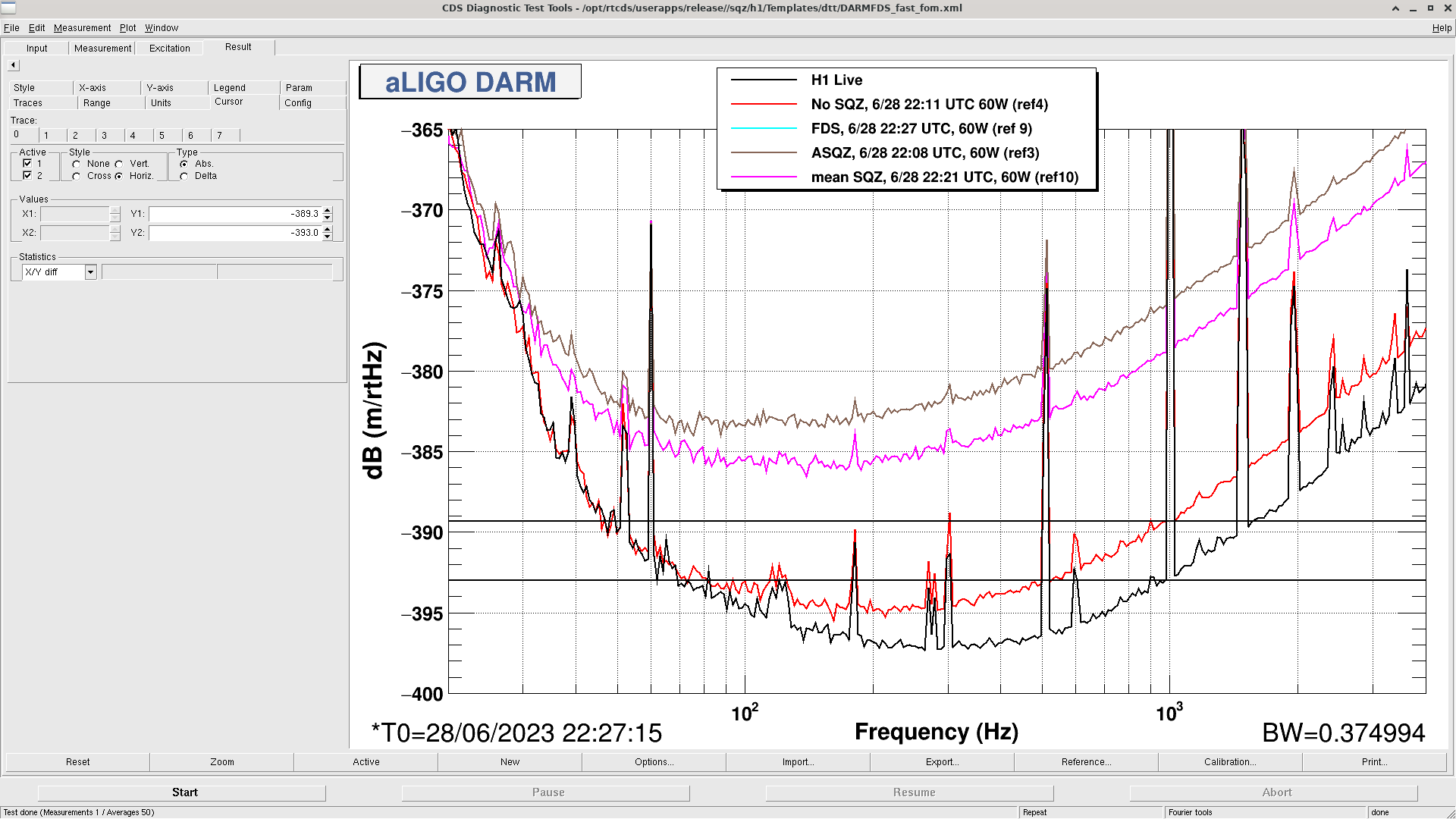Select the Cross cursor style
Screen dimensions: 1456x819
77,176
